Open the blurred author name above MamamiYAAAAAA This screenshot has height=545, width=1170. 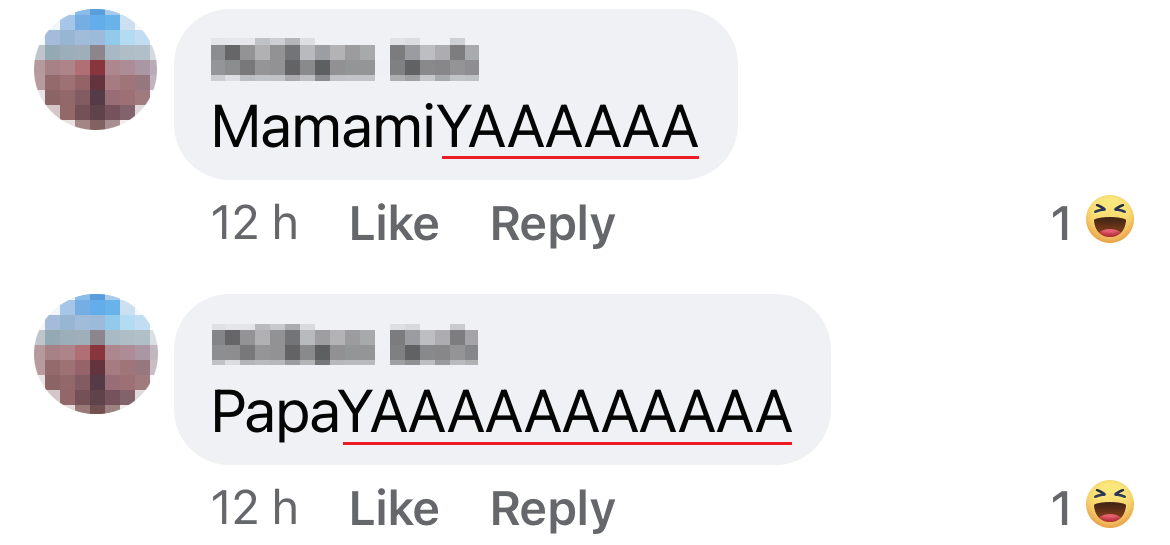[345, 59]
